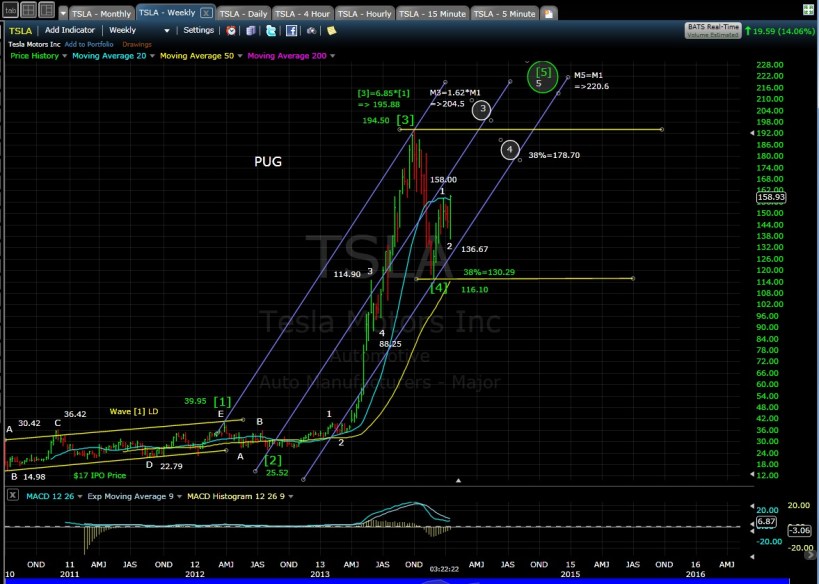Screen dimensions: 819x584
Task: Click the 03:22:22 time marker
Action: click(x=444, y=569)
